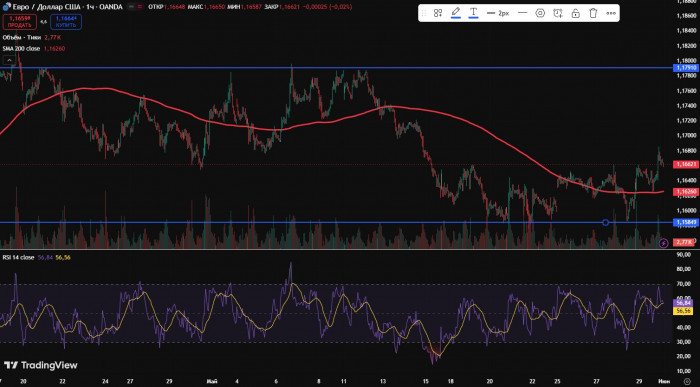The height and width of the screenshot is (387, 700).
Task: Click Июн on the time axis
Action: coord(664,381)
